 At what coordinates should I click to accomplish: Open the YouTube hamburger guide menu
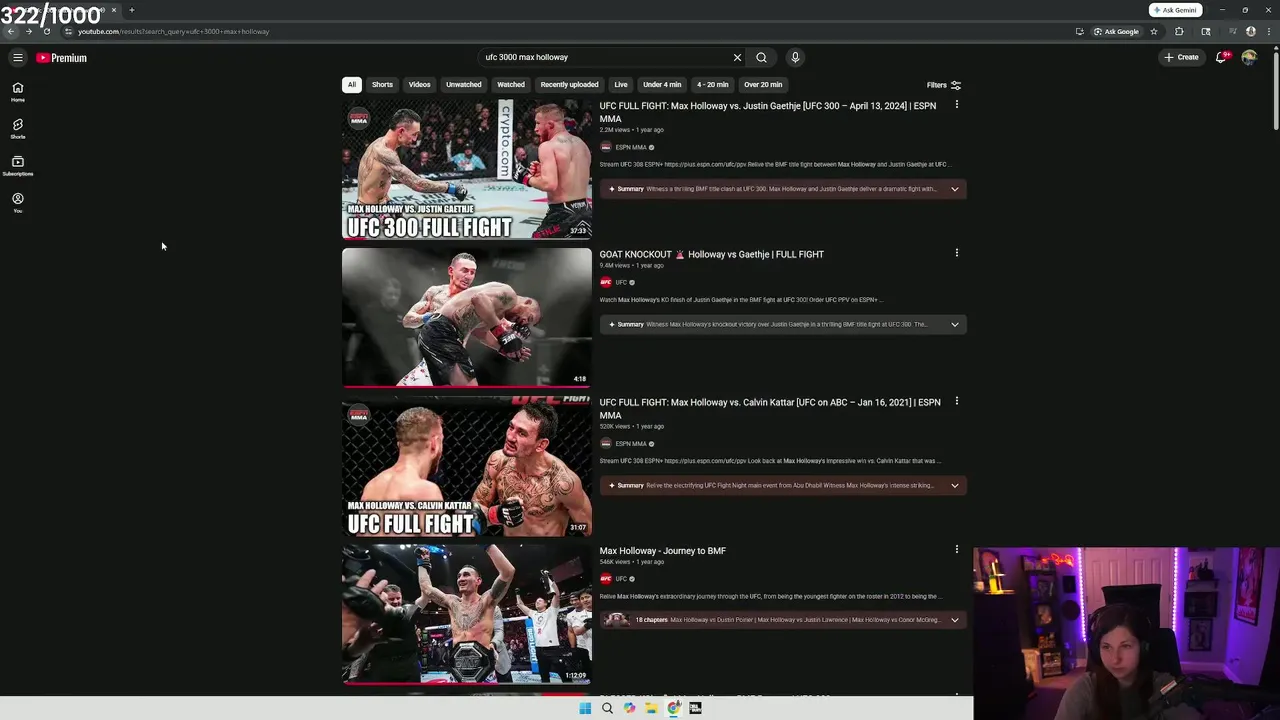[x=18, y=58]
